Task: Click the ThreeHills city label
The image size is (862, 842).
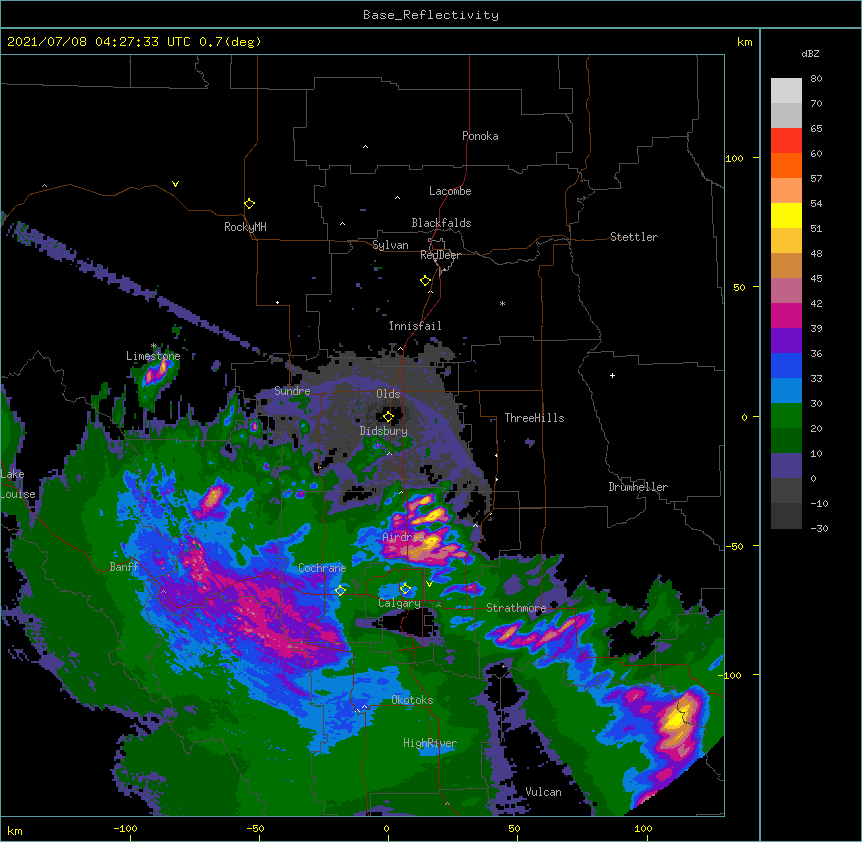Action: click(534, 418)
